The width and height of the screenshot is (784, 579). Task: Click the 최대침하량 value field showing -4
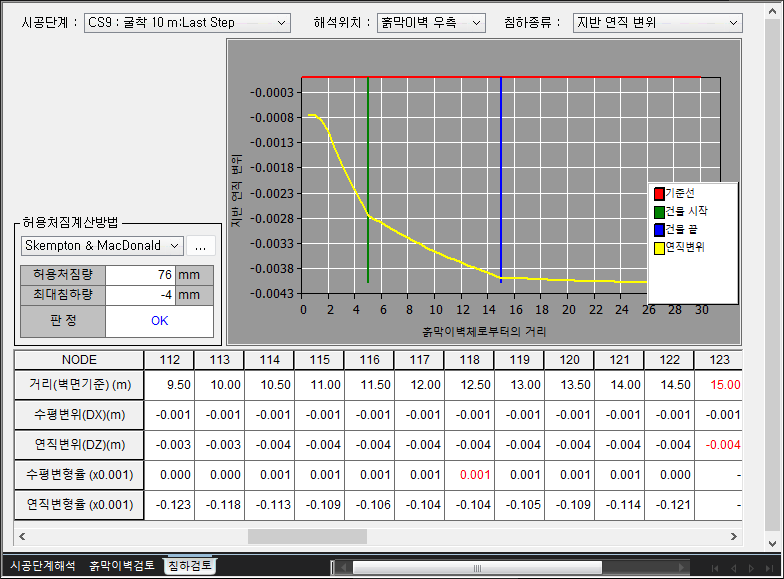pos(140,295)
